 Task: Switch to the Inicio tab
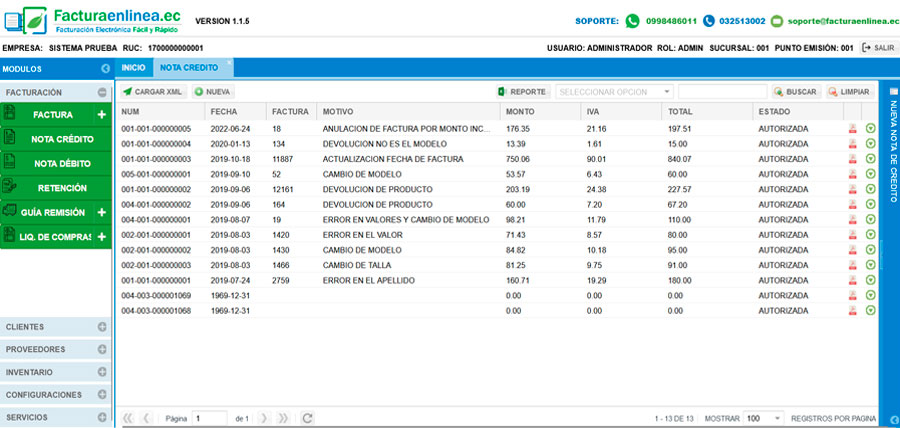(x=133, y=68)
